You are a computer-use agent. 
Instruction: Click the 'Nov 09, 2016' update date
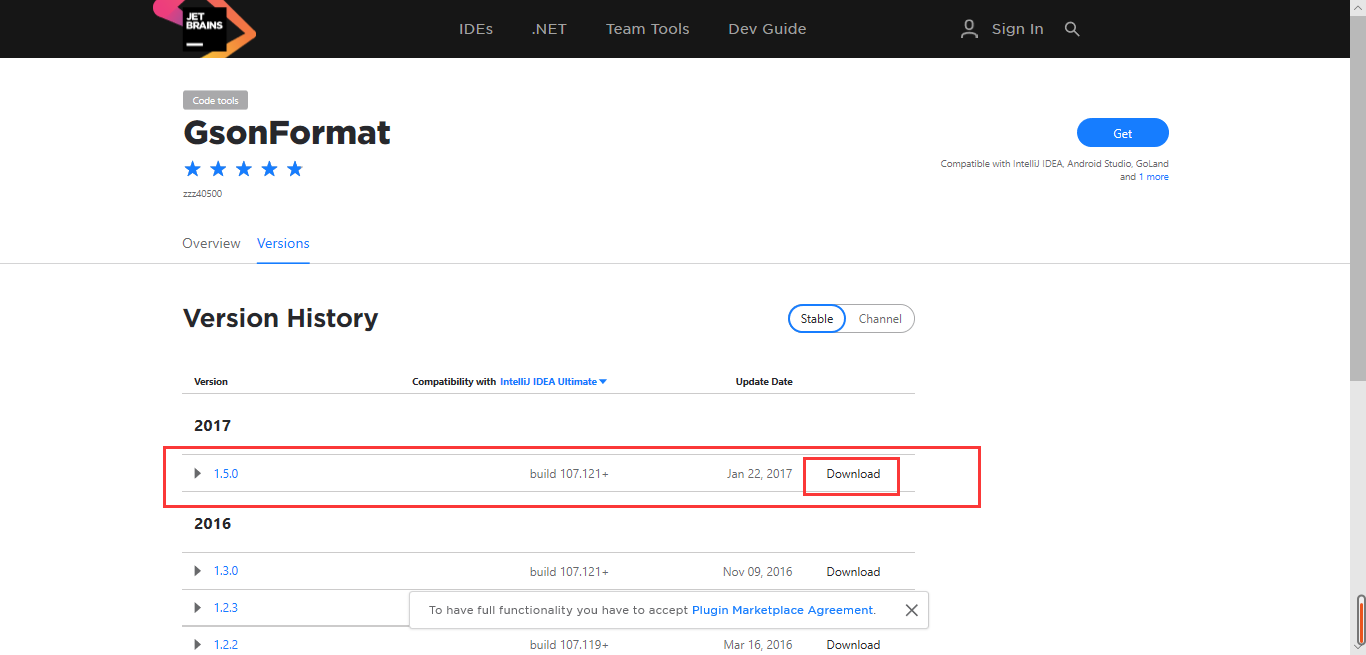pos(757,572)
